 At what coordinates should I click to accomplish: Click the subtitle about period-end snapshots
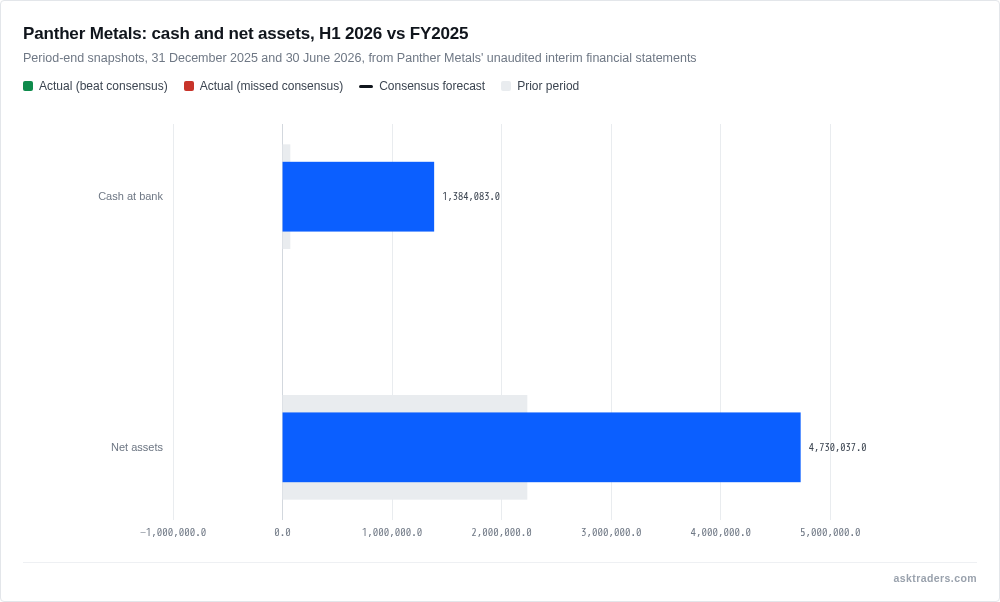click(360, 58)
